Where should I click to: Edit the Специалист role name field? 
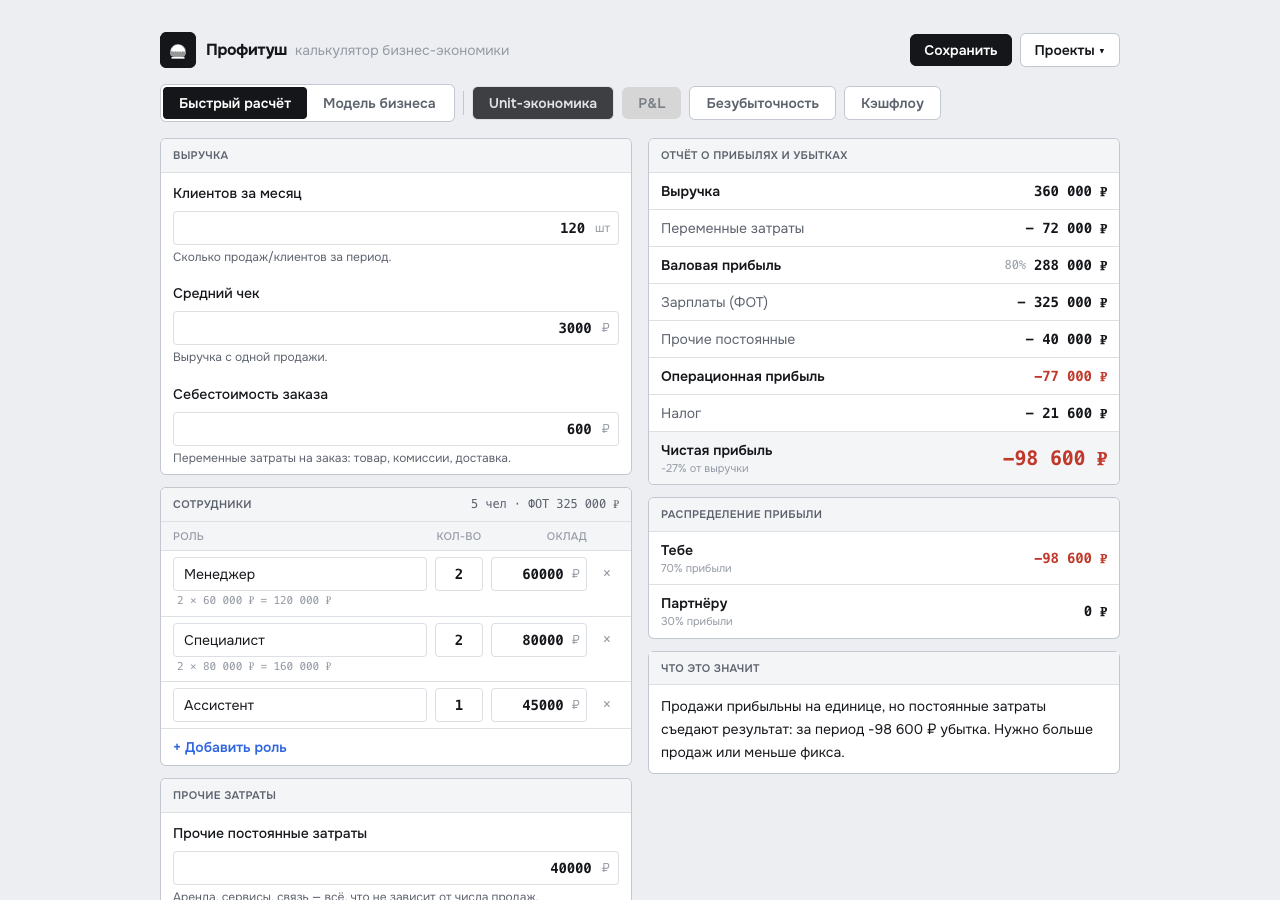(300, 640)
